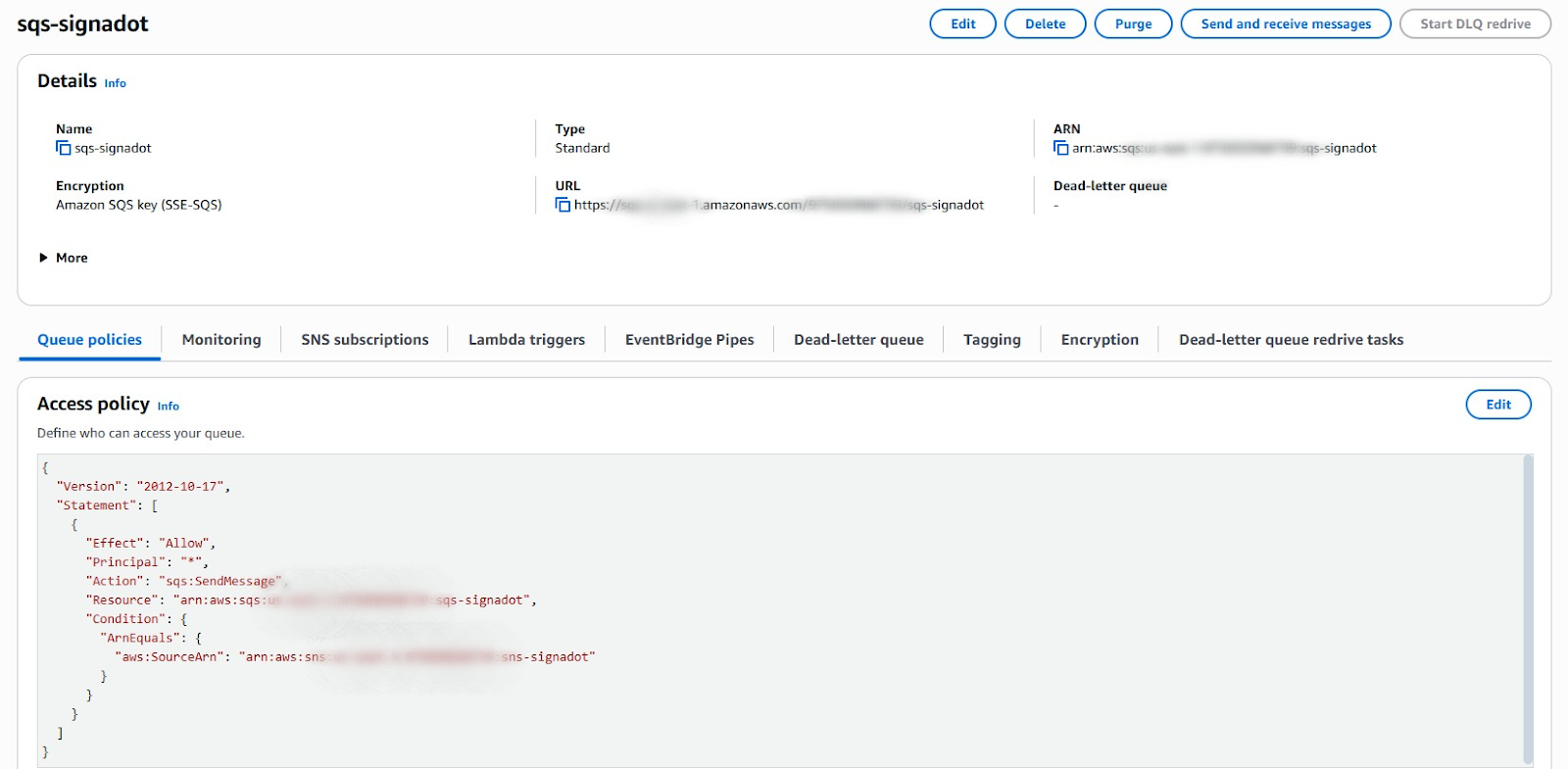Click the Start DLQ redrive button
The height and width of the screenshot is (769, 1568).
coord(1475,24)
